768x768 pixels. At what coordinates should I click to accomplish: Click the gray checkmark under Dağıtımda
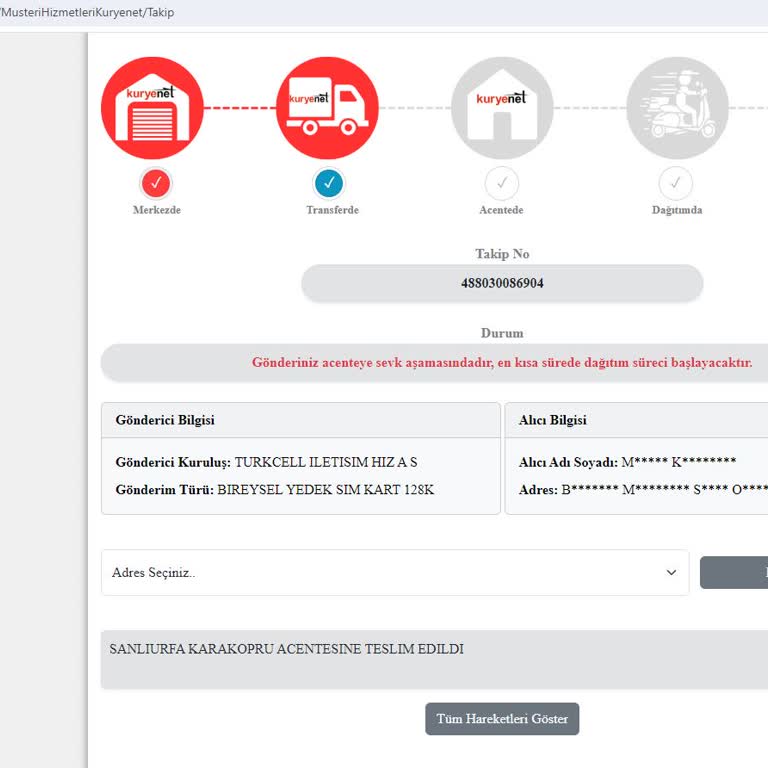pos(676,183)
